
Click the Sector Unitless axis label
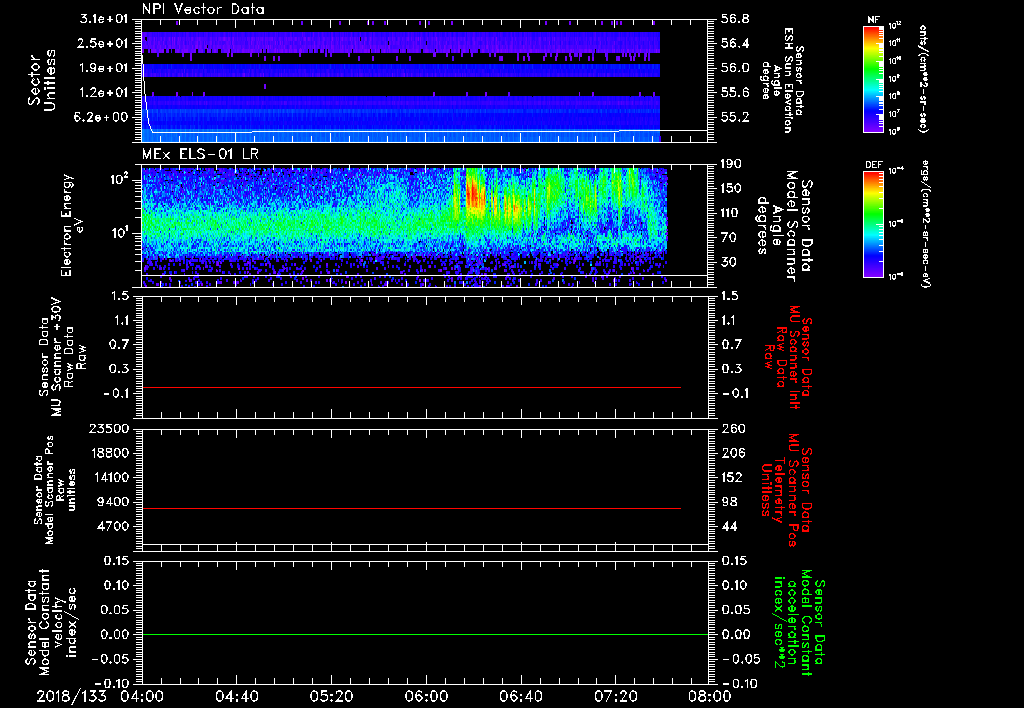[42, 80]
